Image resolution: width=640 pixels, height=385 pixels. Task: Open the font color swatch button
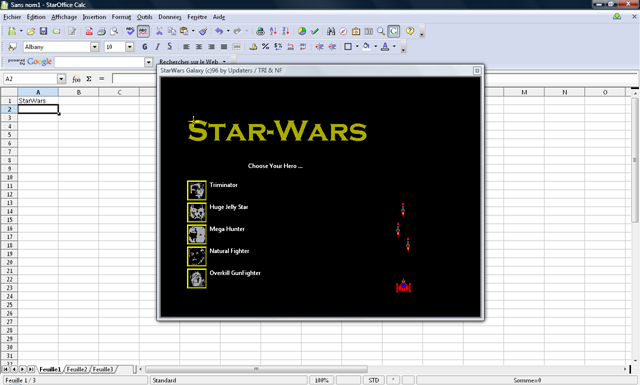tap(385, 47)
